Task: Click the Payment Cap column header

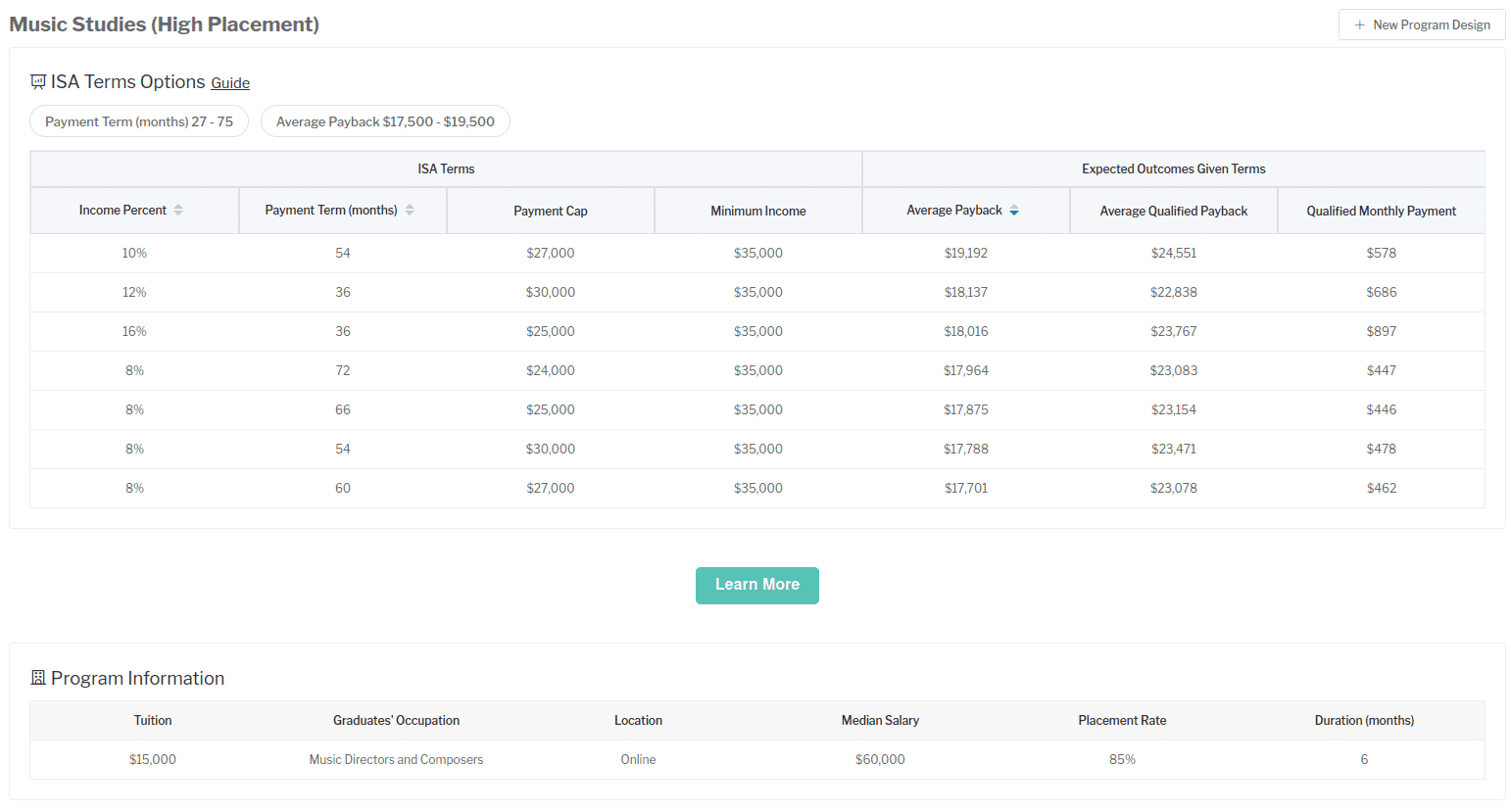Action: (x=551, y=211)
